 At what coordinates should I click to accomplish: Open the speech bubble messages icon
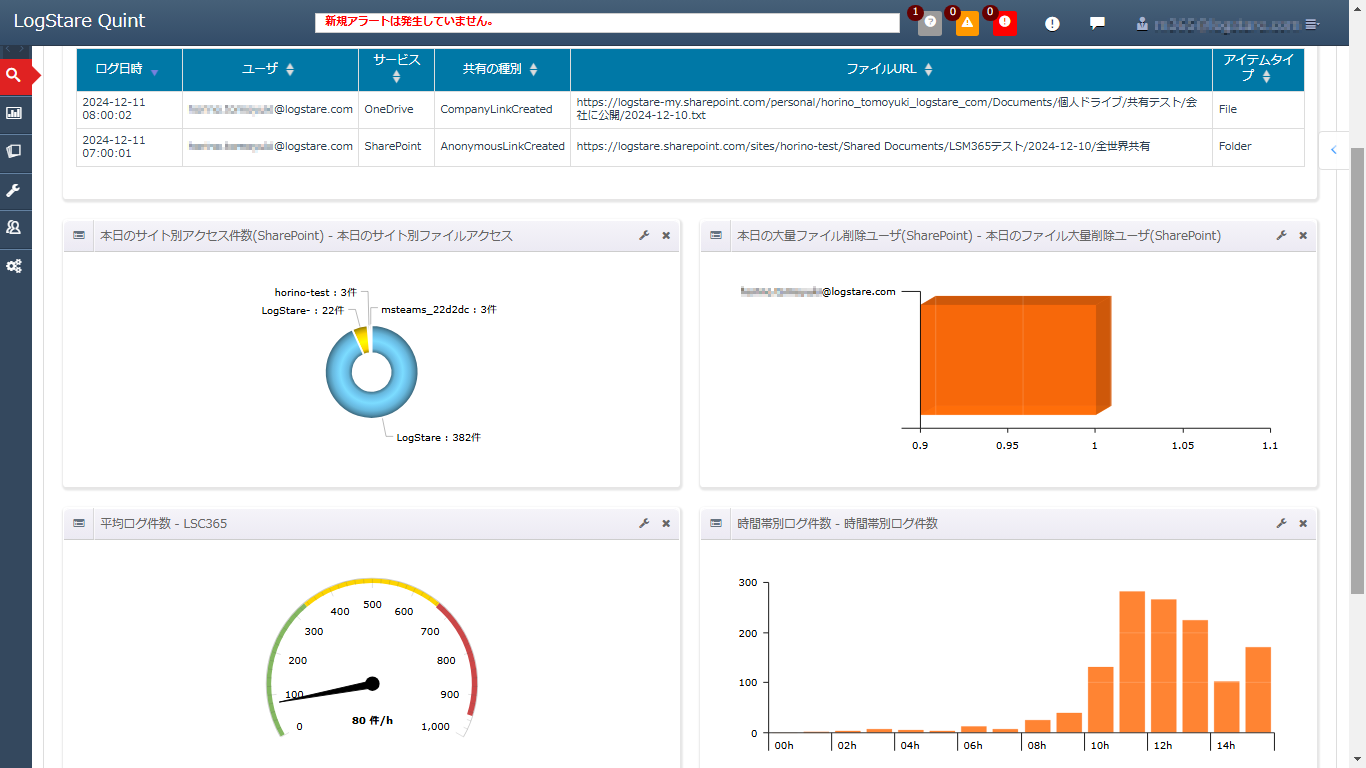click(1097, 23)
